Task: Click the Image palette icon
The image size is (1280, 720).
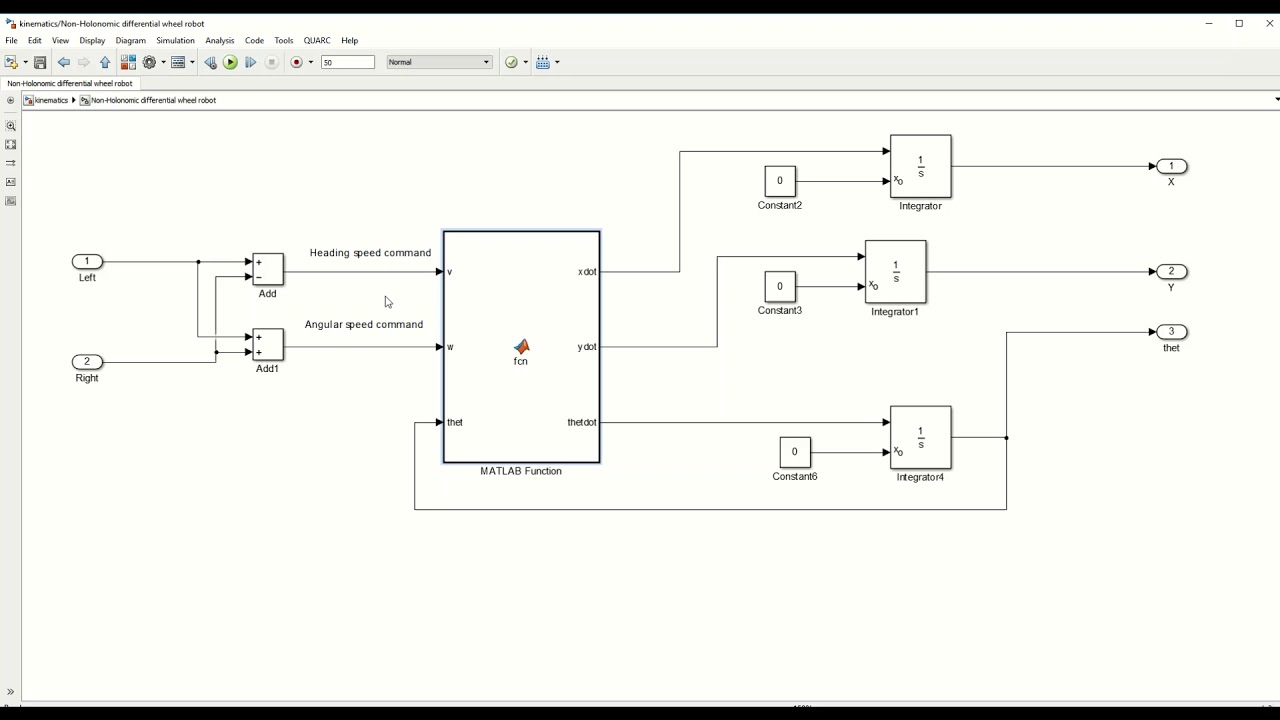Action: (11, 201)
